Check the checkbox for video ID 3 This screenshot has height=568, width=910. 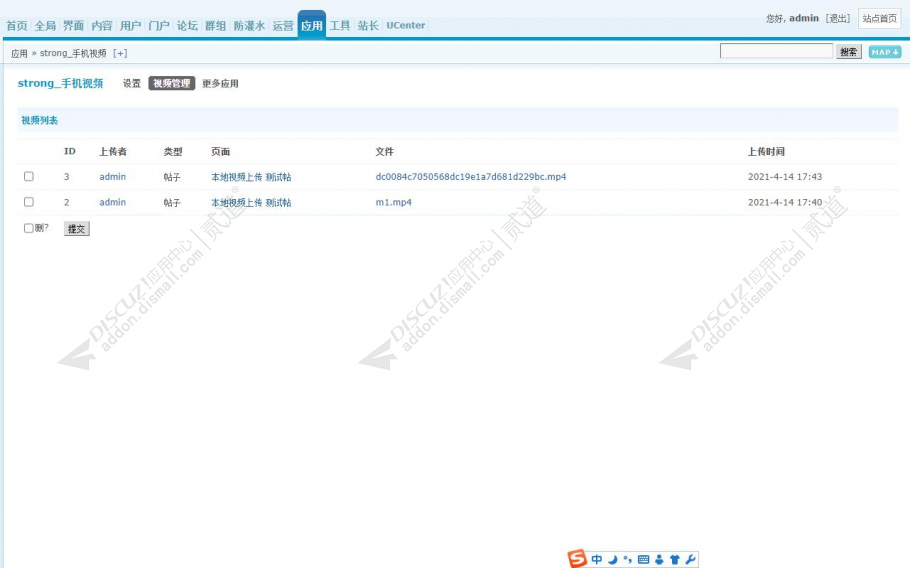29,176
